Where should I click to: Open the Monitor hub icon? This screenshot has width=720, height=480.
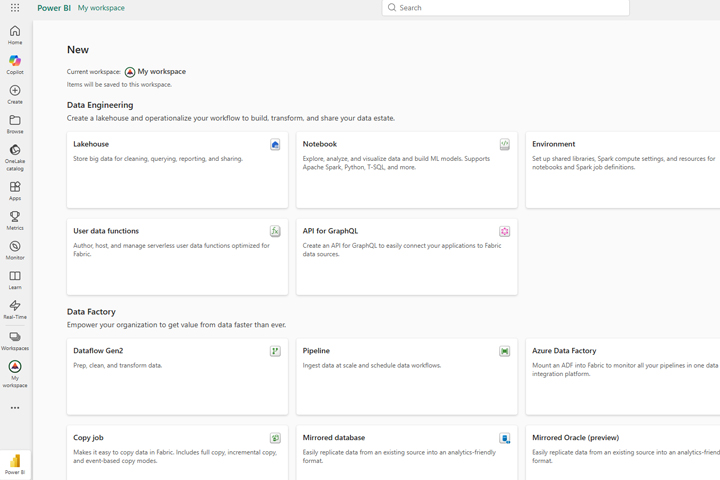(15, 250)
